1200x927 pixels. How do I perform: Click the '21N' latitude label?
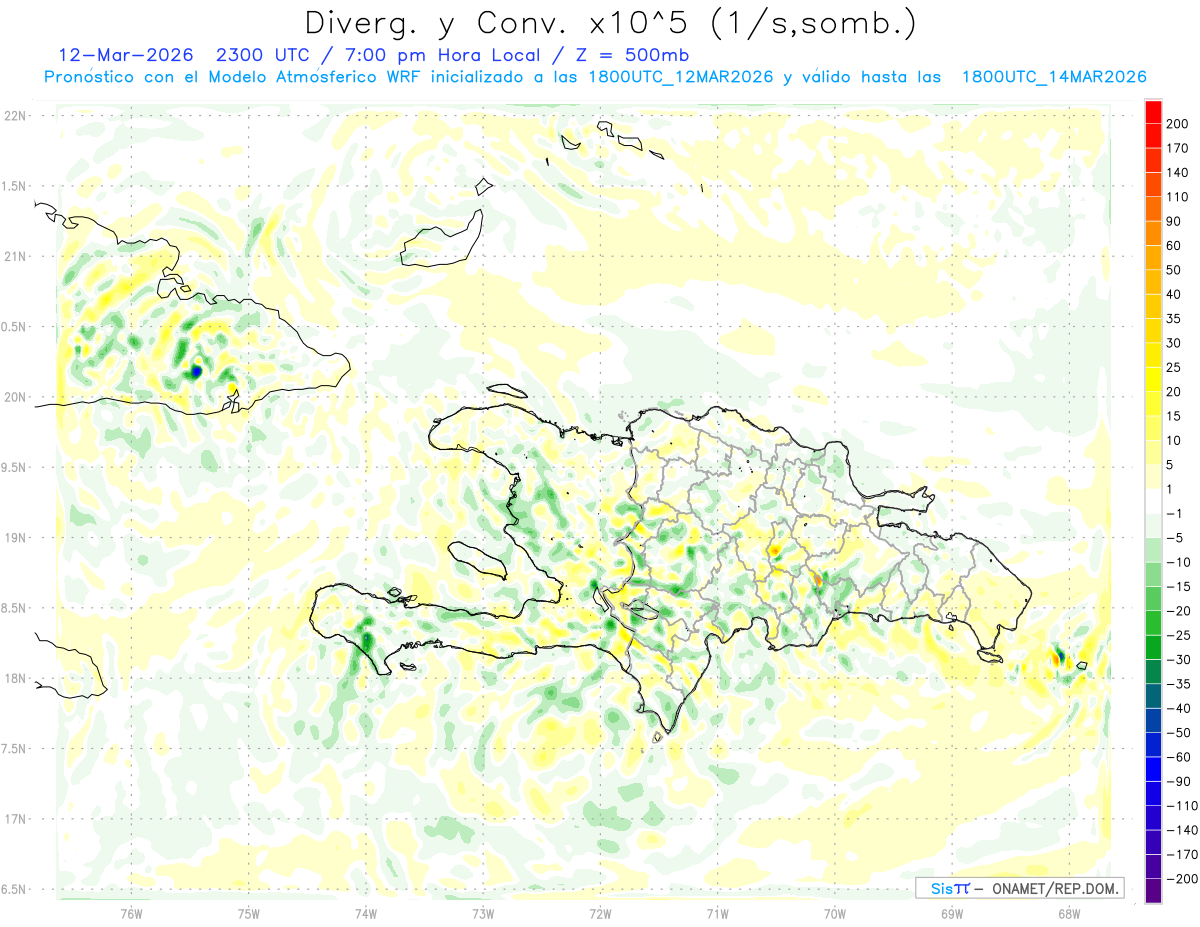(14, 256)
